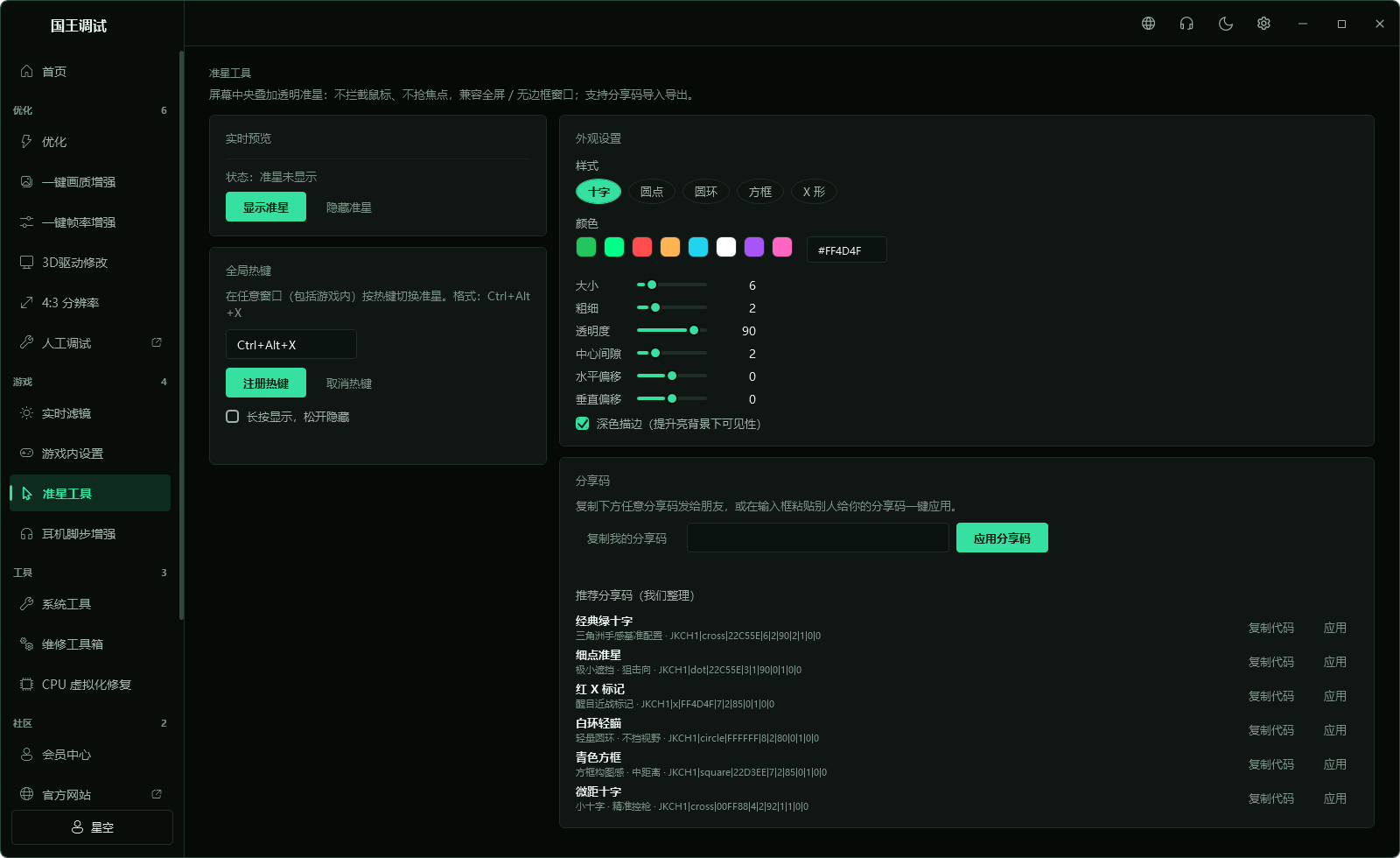Select 方框 crosshair style
Viewport: 1400px width, 858px height.
pyautogui.click(x=760, y=192)
